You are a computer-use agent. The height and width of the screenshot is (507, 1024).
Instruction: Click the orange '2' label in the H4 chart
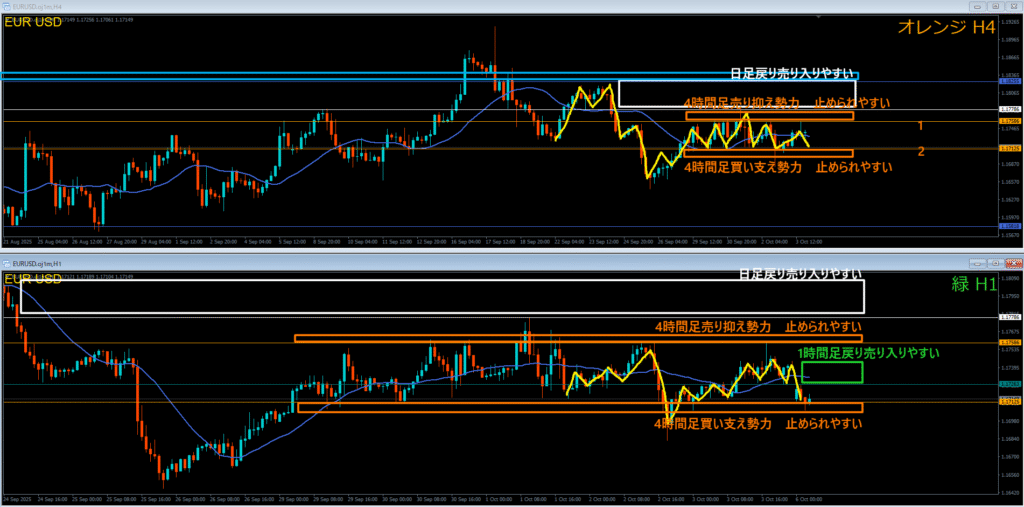coord(921,152)
